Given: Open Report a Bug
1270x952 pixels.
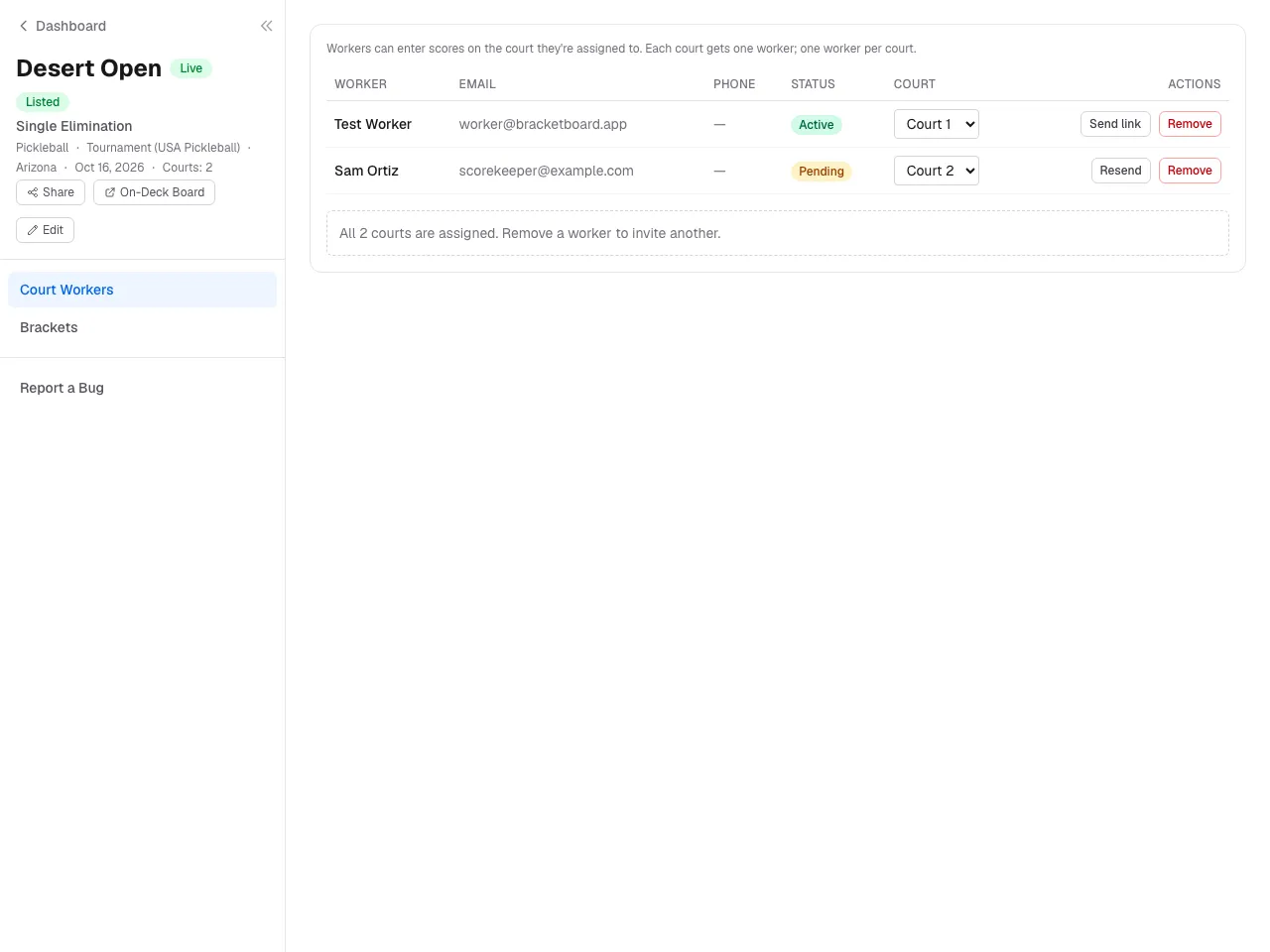Looking at the screenshot, I should point(142,388).
